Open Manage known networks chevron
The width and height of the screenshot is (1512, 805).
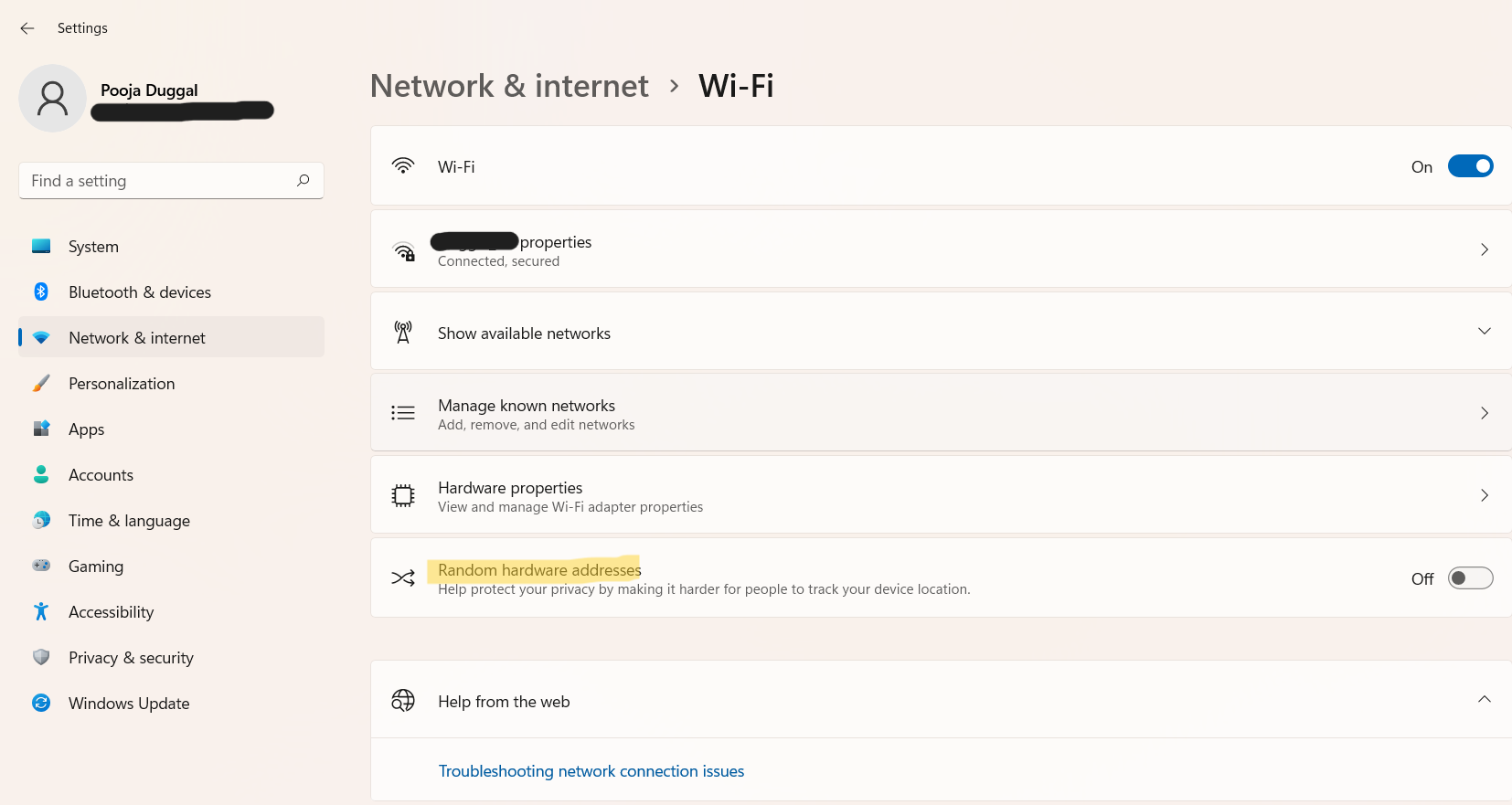1484,413
